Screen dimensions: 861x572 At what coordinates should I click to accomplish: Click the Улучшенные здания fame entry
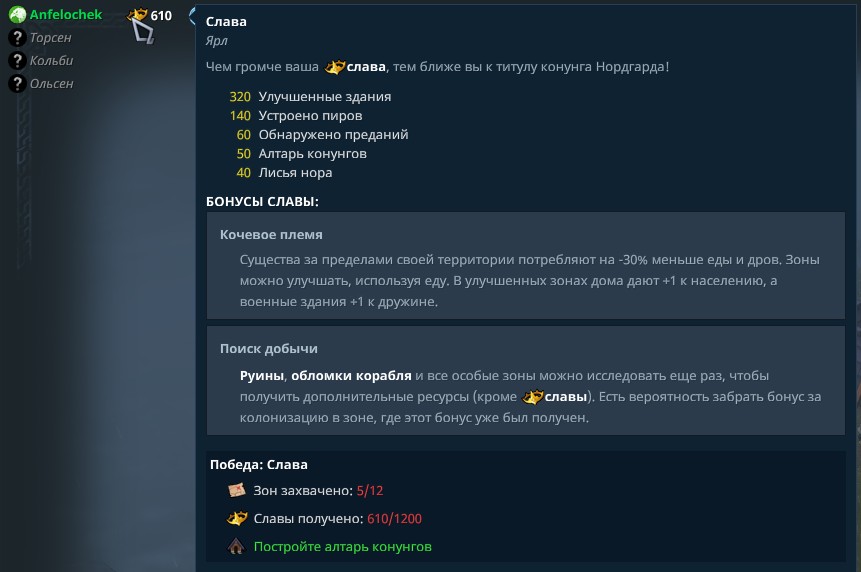click(310, 97)
